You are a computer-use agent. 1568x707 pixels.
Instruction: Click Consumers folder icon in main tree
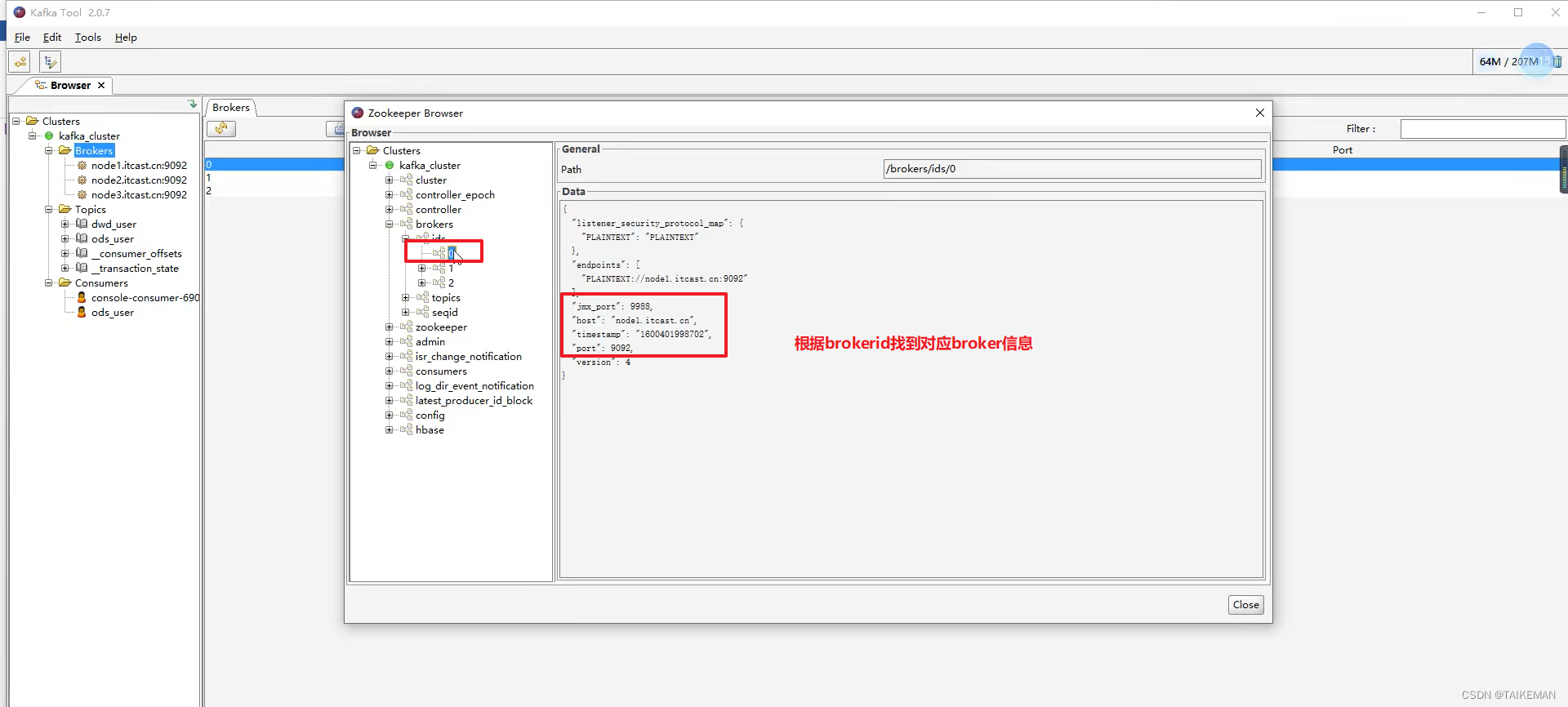point(65,283)
